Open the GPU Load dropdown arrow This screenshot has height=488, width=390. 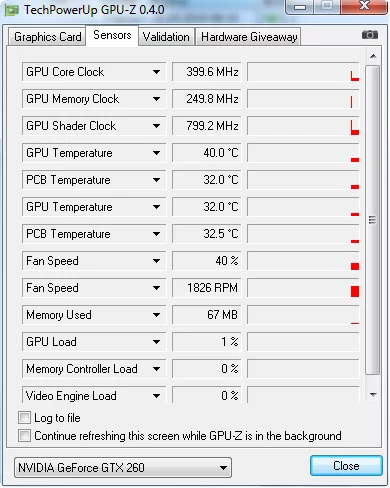coord(156,342)
